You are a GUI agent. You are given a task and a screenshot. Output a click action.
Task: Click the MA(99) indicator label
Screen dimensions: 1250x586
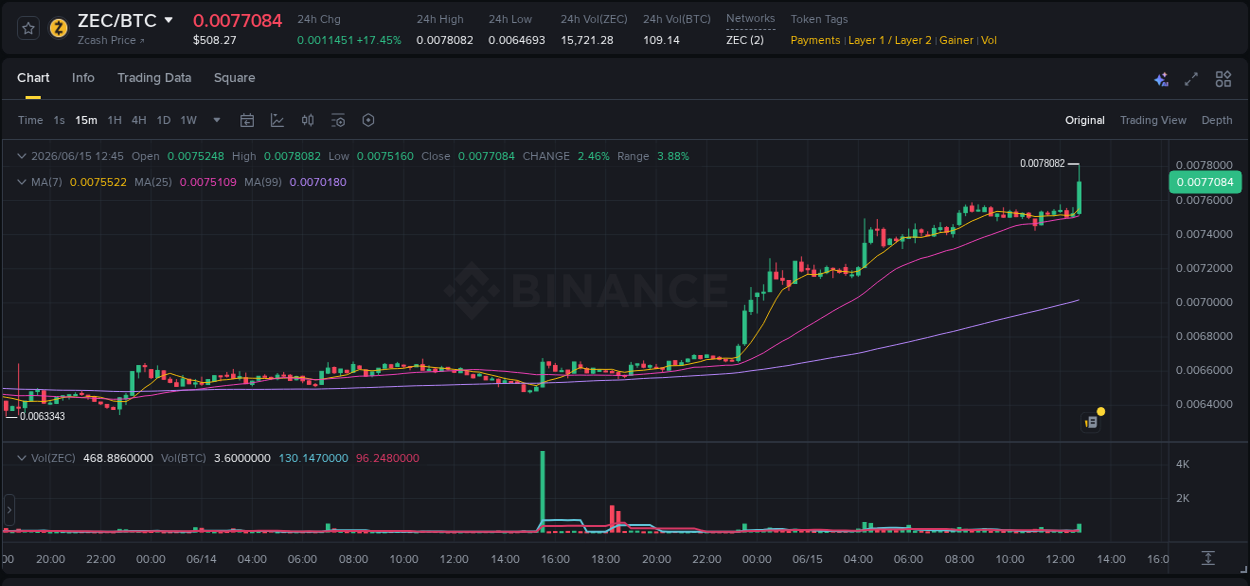[264, 182]
